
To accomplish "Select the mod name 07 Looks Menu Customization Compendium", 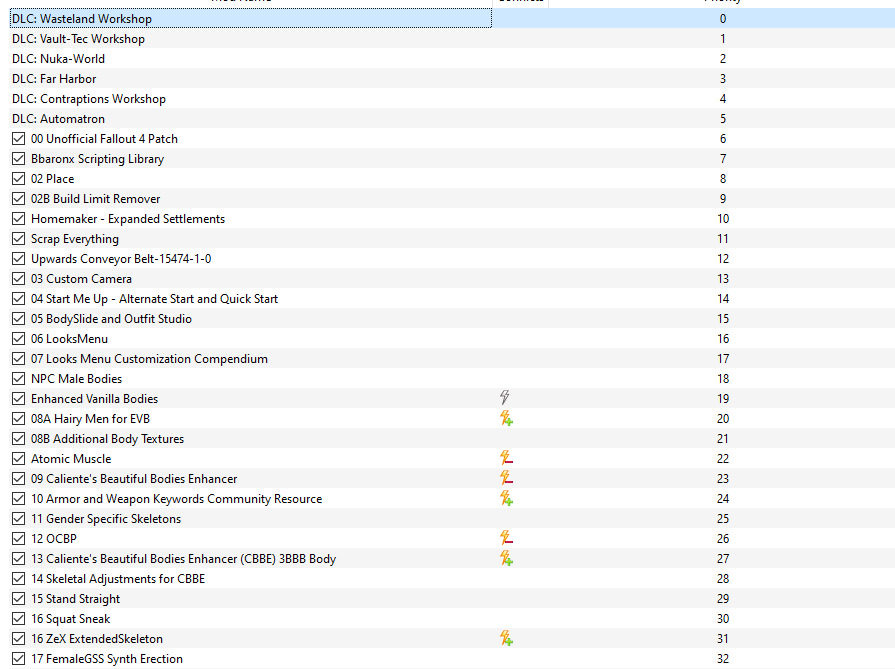I will (x=149, y=358).
